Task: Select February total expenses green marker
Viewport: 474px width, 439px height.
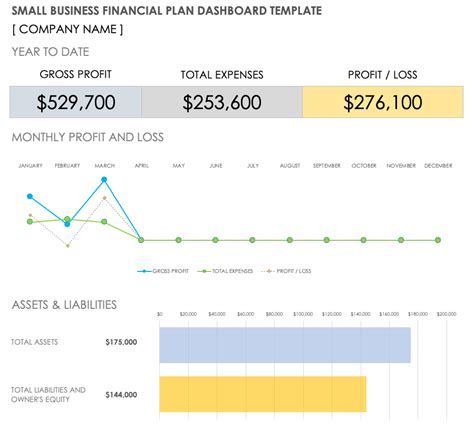Action: tap(67, 219)
